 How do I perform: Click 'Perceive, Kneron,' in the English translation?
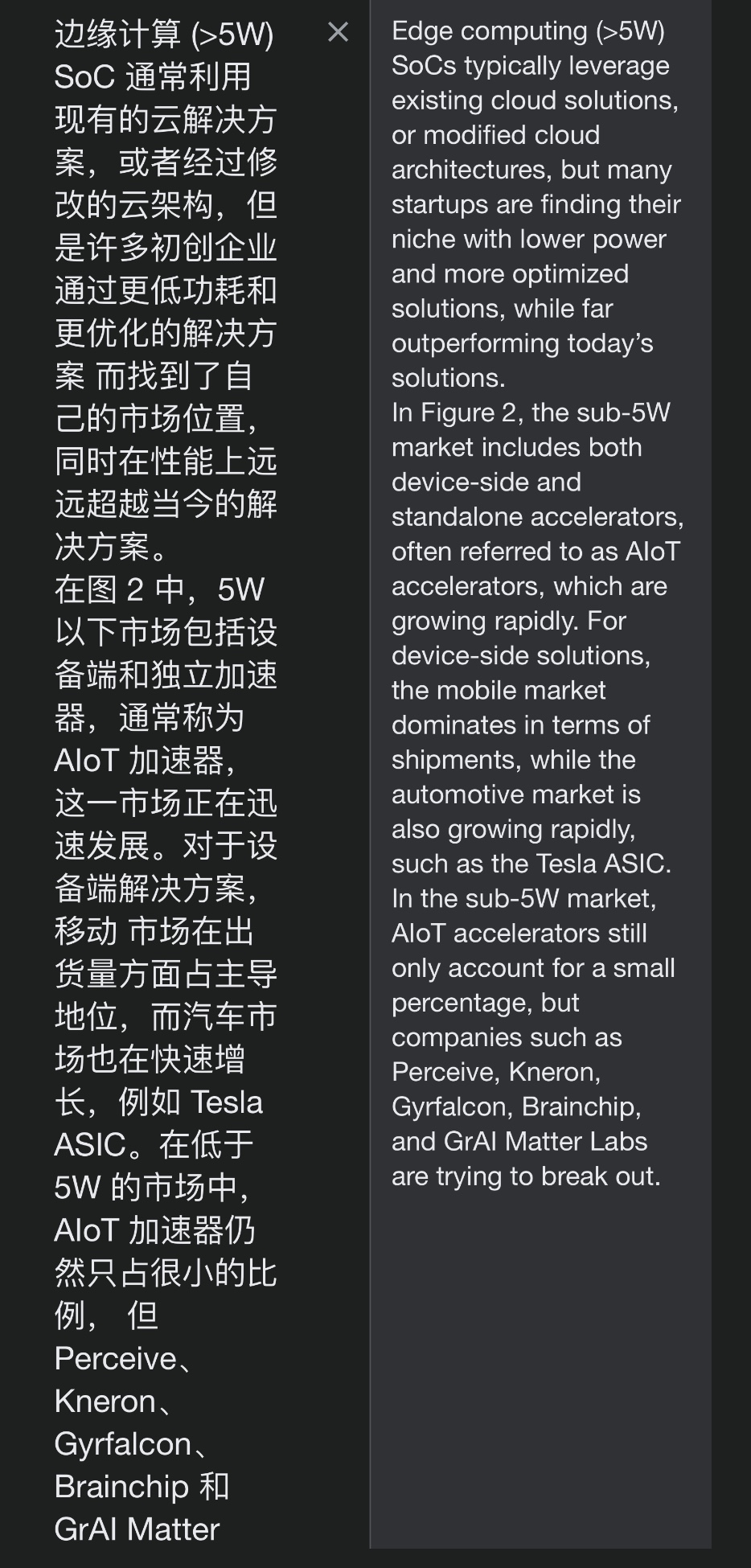496,1072
